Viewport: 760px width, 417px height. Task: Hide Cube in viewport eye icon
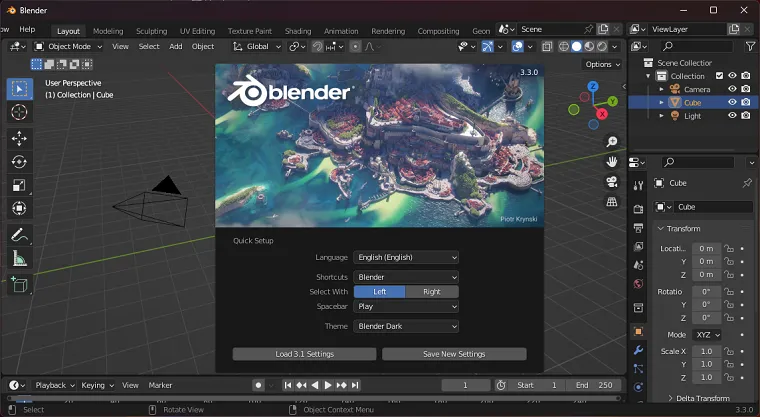pos(732,102)
